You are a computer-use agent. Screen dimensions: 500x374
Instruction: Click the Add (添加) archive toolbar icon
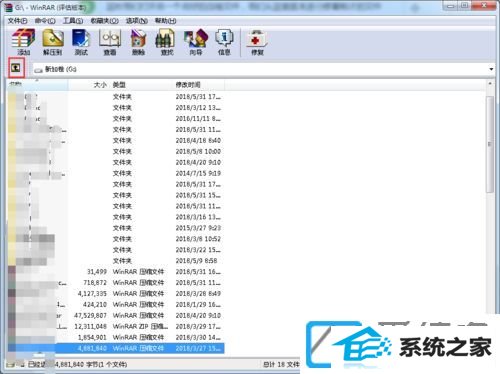(x=23, y=42)
